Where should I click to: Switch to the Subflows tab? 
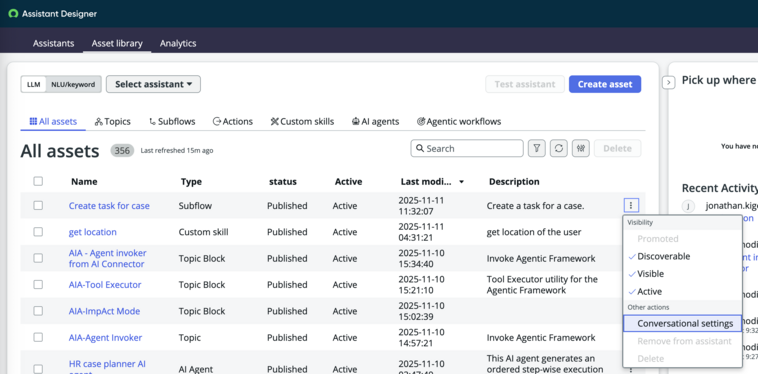(172, 121)
